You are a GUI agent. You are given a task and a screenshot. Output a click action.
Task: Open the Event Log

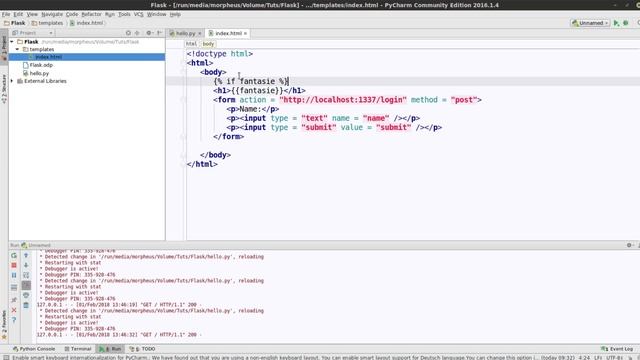pyautogui.click(x=617, y=349)
